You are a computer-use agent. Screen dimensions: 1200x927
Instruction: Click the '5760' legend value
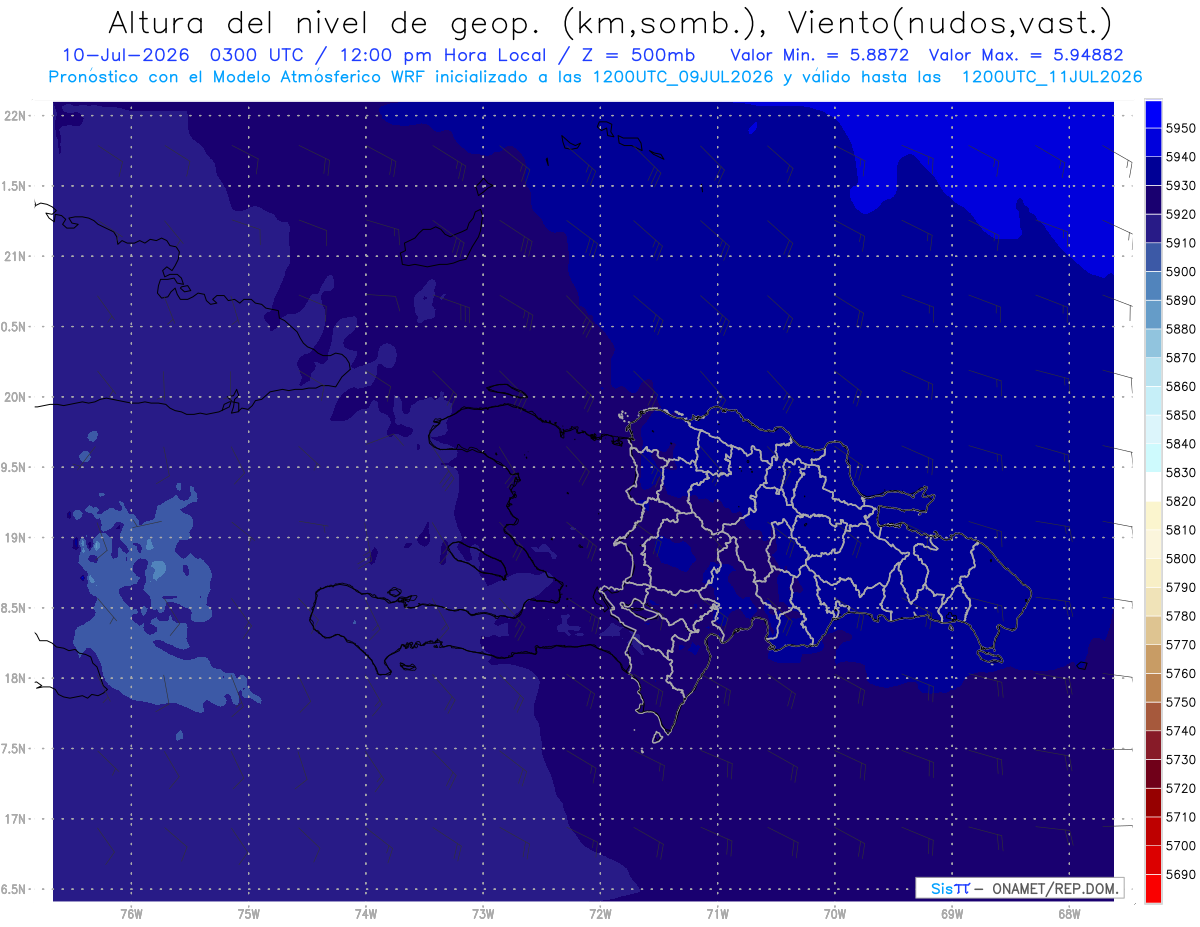pyautogui.click(x=1181, y=673)
